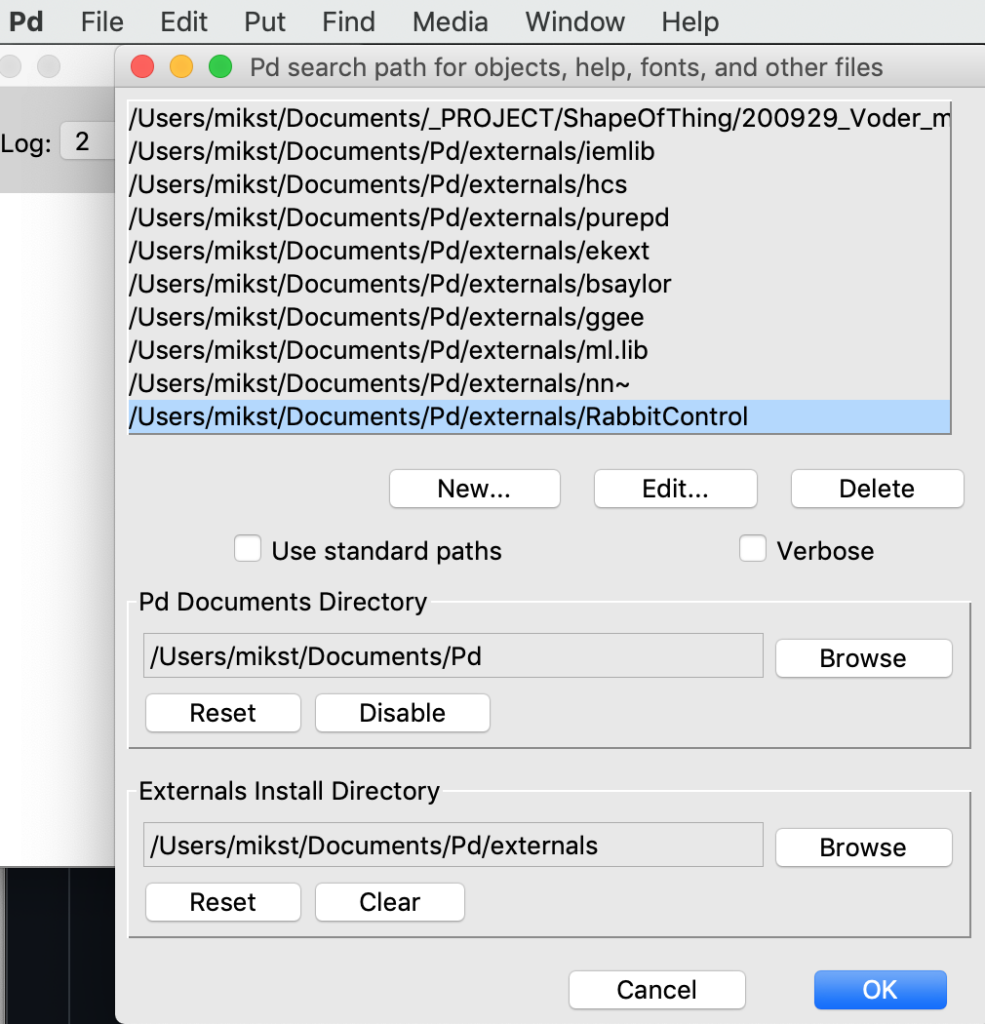
Task: Select the externals/hcs path entry
Action: 540,185
